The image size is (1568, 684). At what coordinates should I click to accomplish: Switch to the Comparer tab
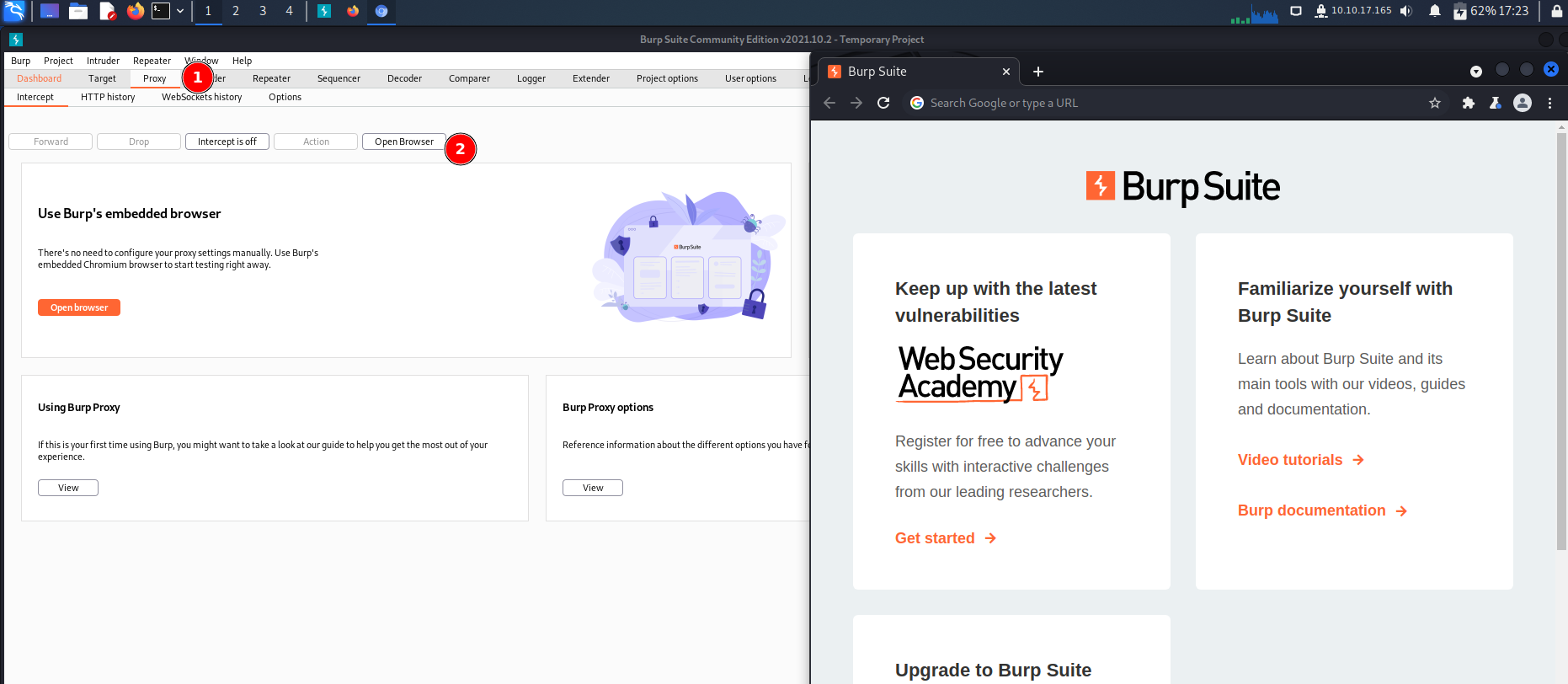coord(469,78)
